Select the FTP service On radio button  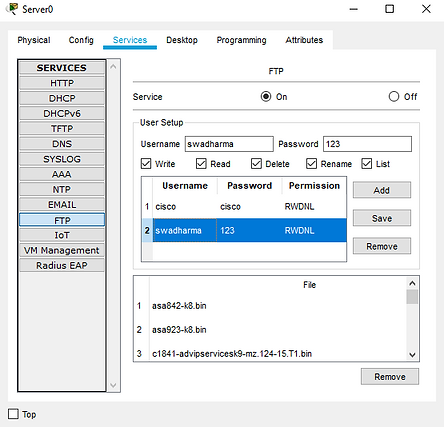(x=266, y=97)
